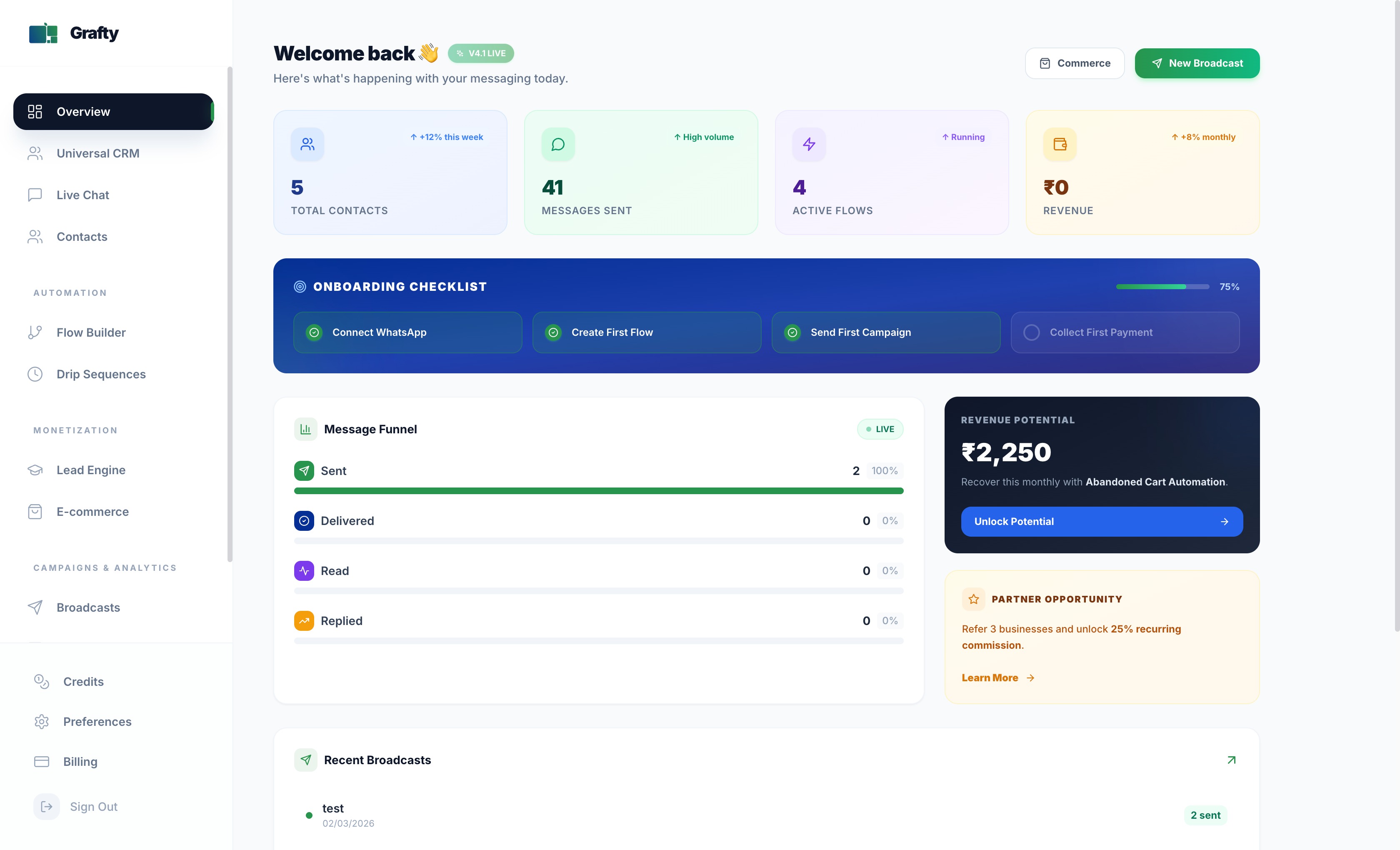Expand Recent Broadcasts via arrow icon

click(x=1231, y=760)
